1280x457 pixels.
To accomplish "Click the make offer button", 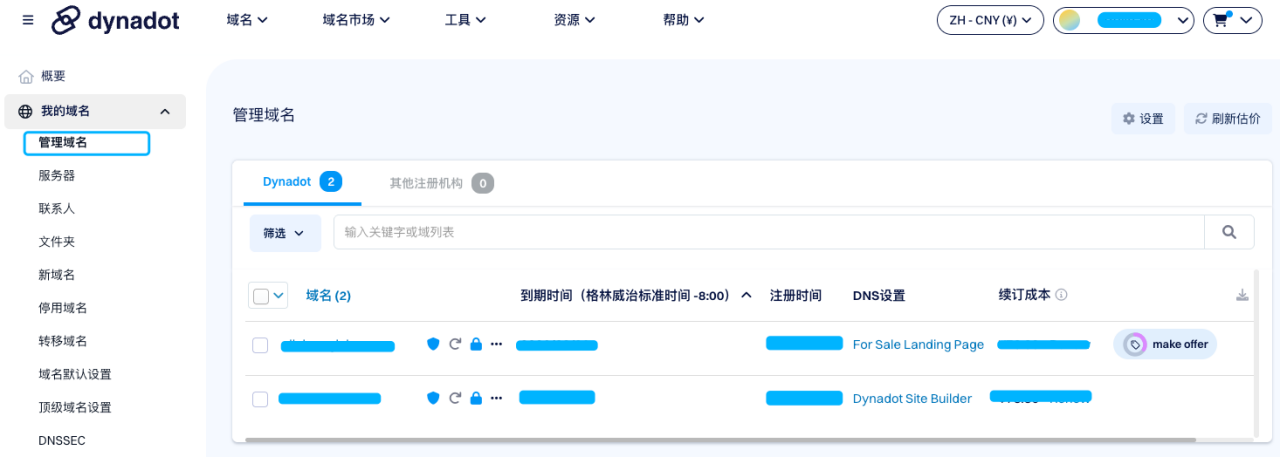I will pos(1165,344).
